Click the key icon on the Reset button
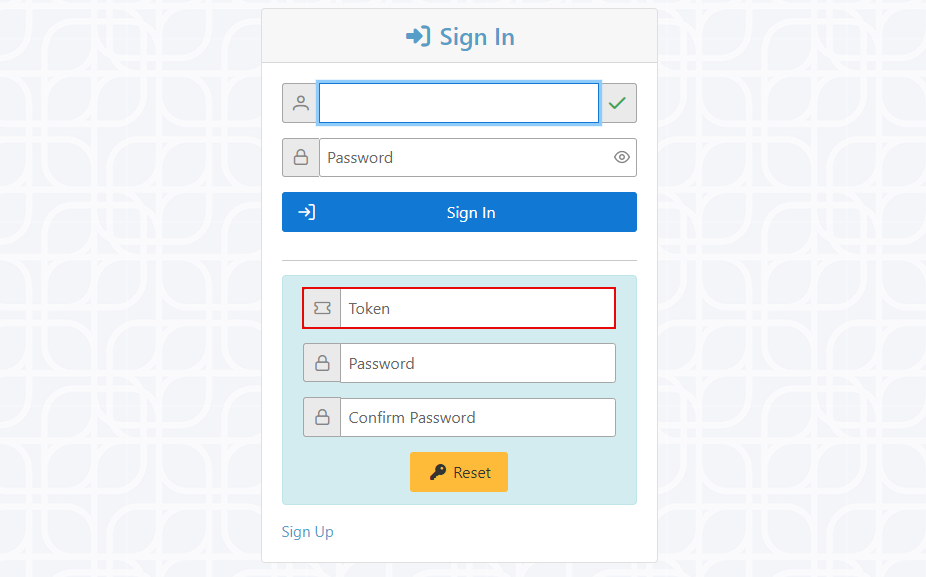926x577 pixels. pos(438,472)
